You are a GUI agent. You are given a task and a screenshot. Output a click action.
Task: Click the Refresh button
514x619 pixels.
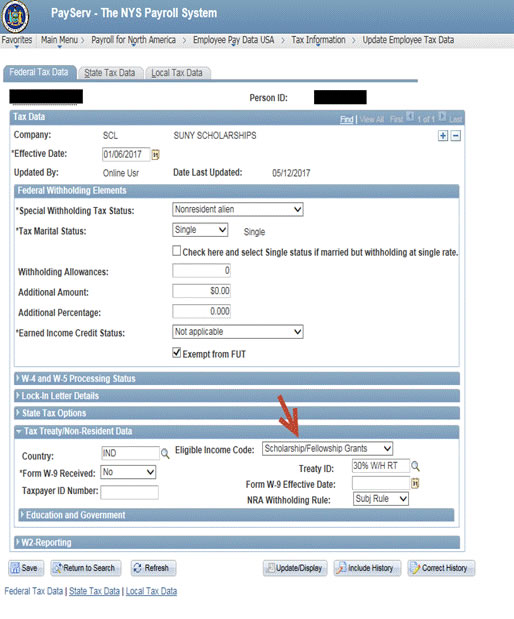(153, 568)
